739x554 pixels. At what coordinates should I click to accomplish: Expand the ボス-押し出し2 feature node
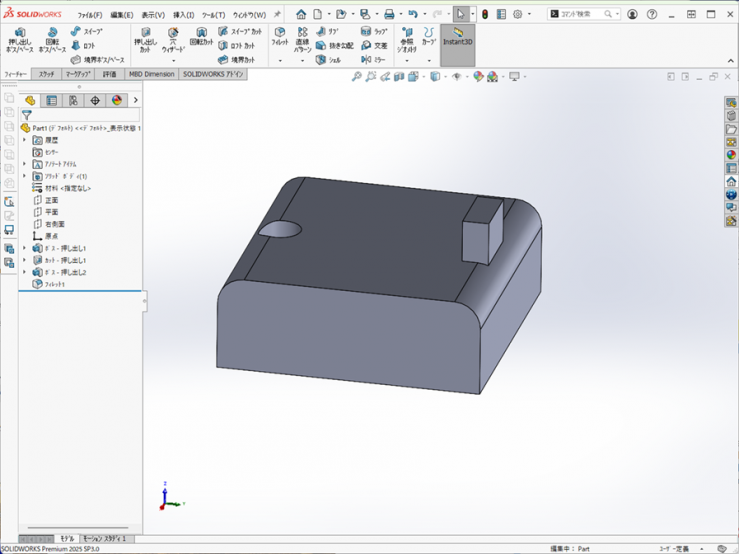[x=25, y=272]
